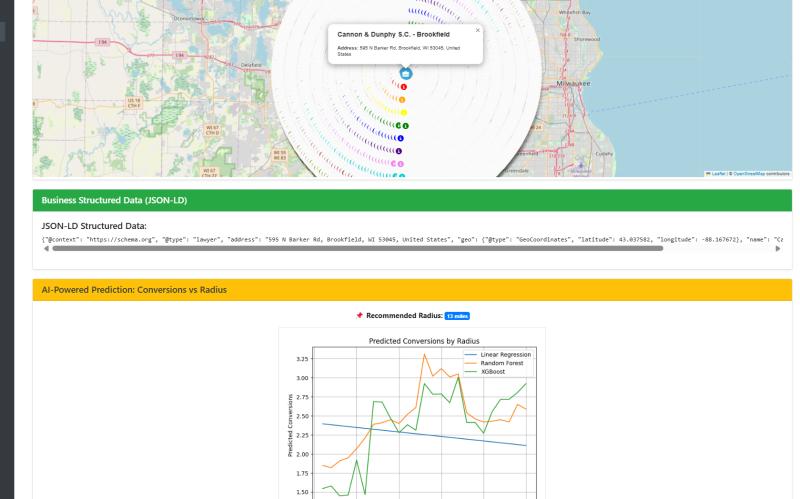Viewport: 800px width, 499px height.
Task: Click the Business Structured Data (JSON-LD) header
Action: coord(412,200)
